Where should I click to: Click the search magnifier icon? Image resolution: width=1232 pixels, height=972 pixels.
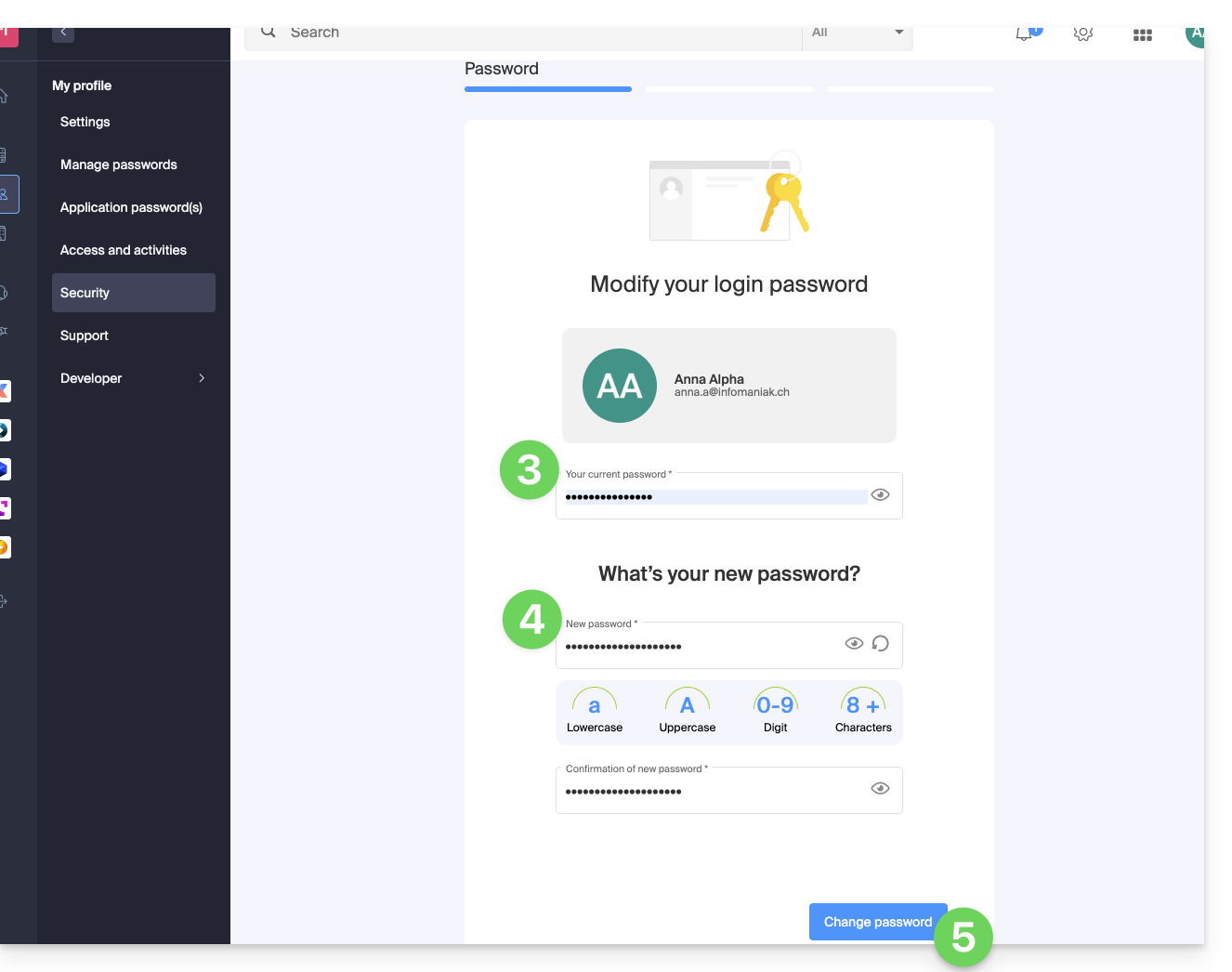coord(269,33)
